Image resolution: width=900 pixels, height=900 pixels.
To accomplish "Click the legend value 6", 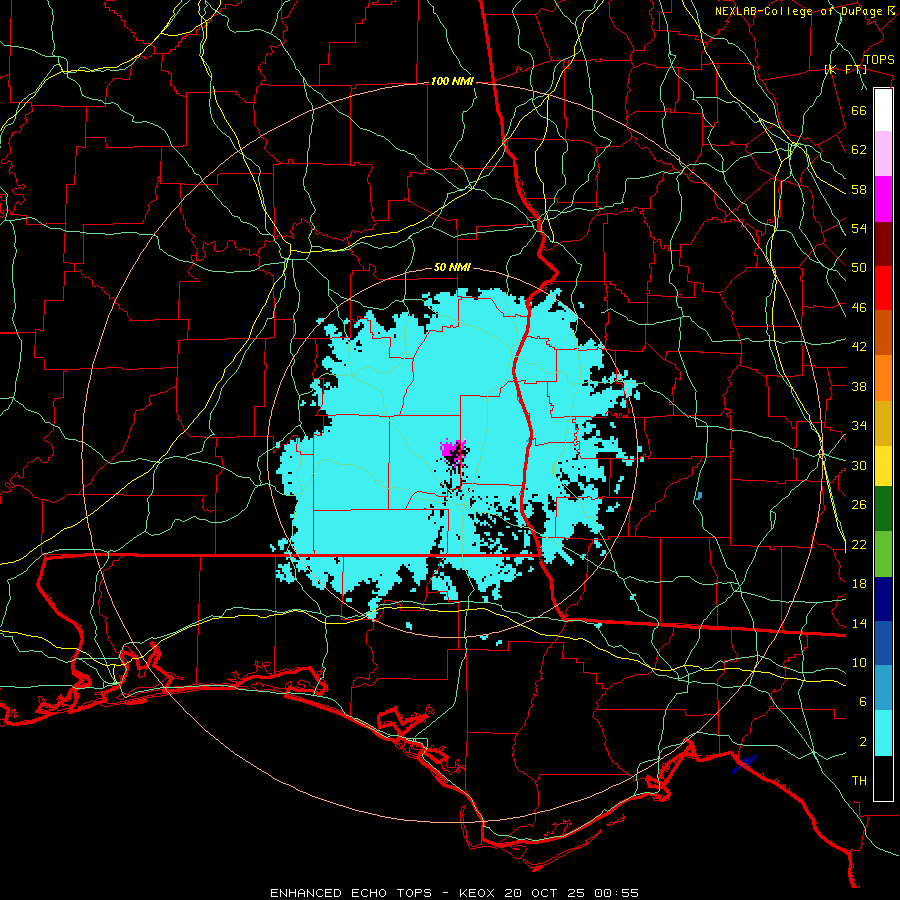I will (863, 702).
